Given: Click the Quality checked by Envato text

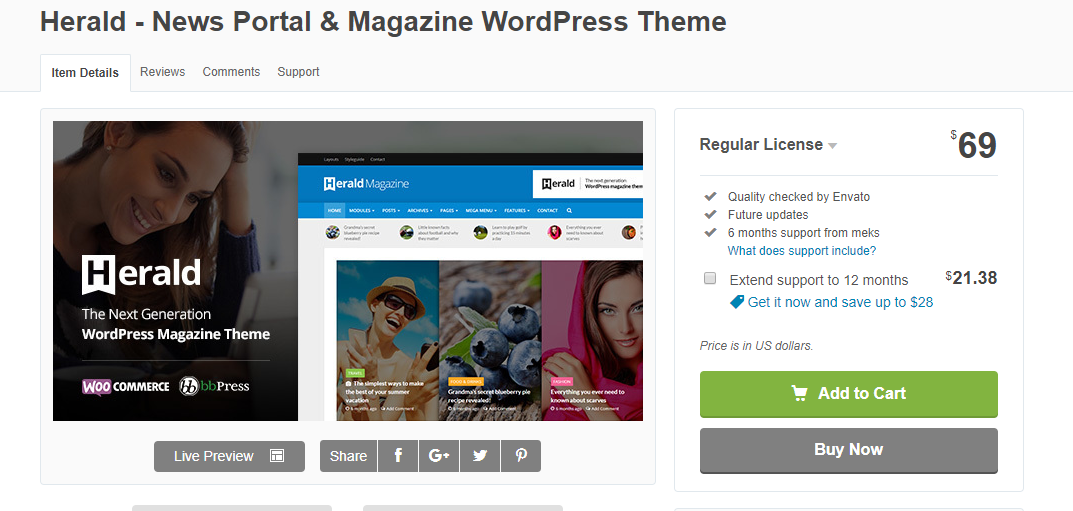Looking at the screenshot, I should (x=799, y=197).
